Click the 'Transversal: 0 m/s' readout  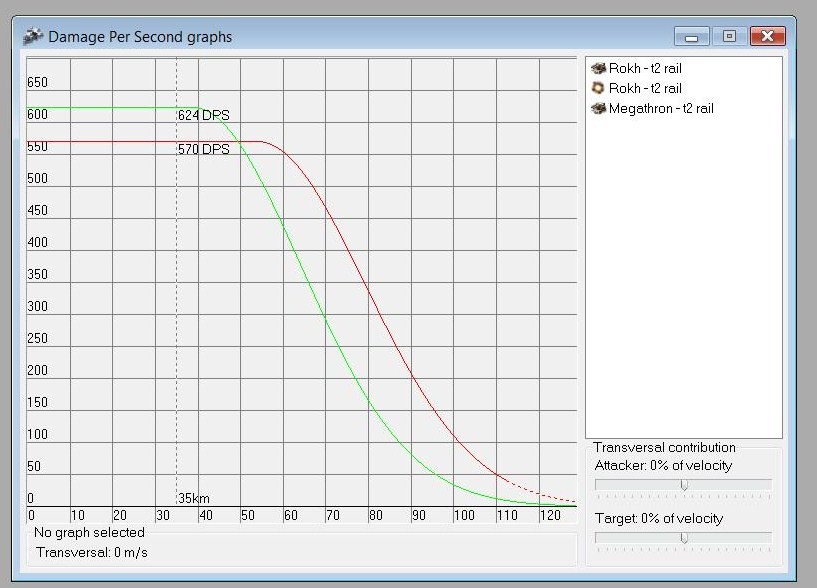click(x=92, y=552)
